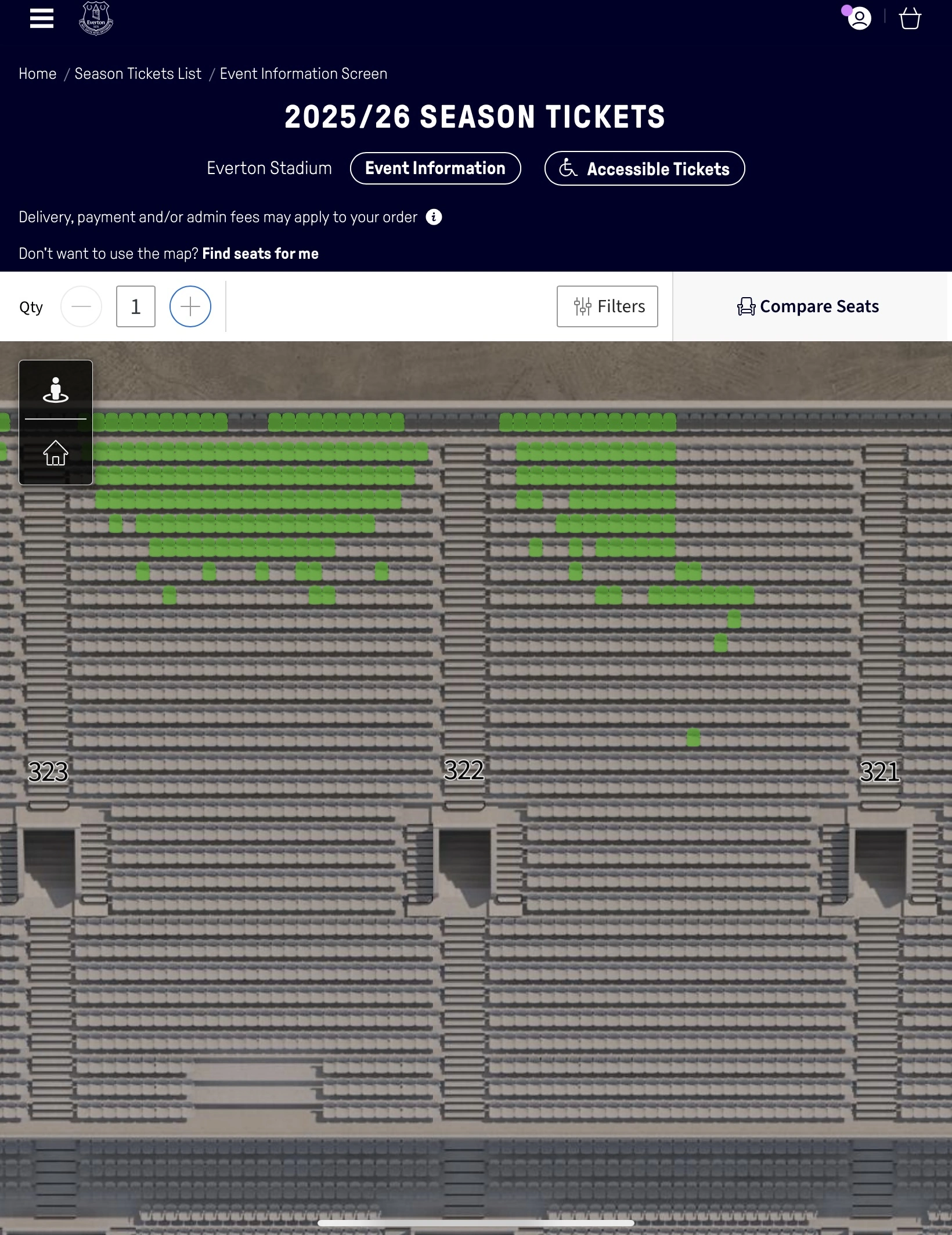Open the hamburger navigation menu
The height and width of the screenshot is (1235, 952).
(42, 19)
